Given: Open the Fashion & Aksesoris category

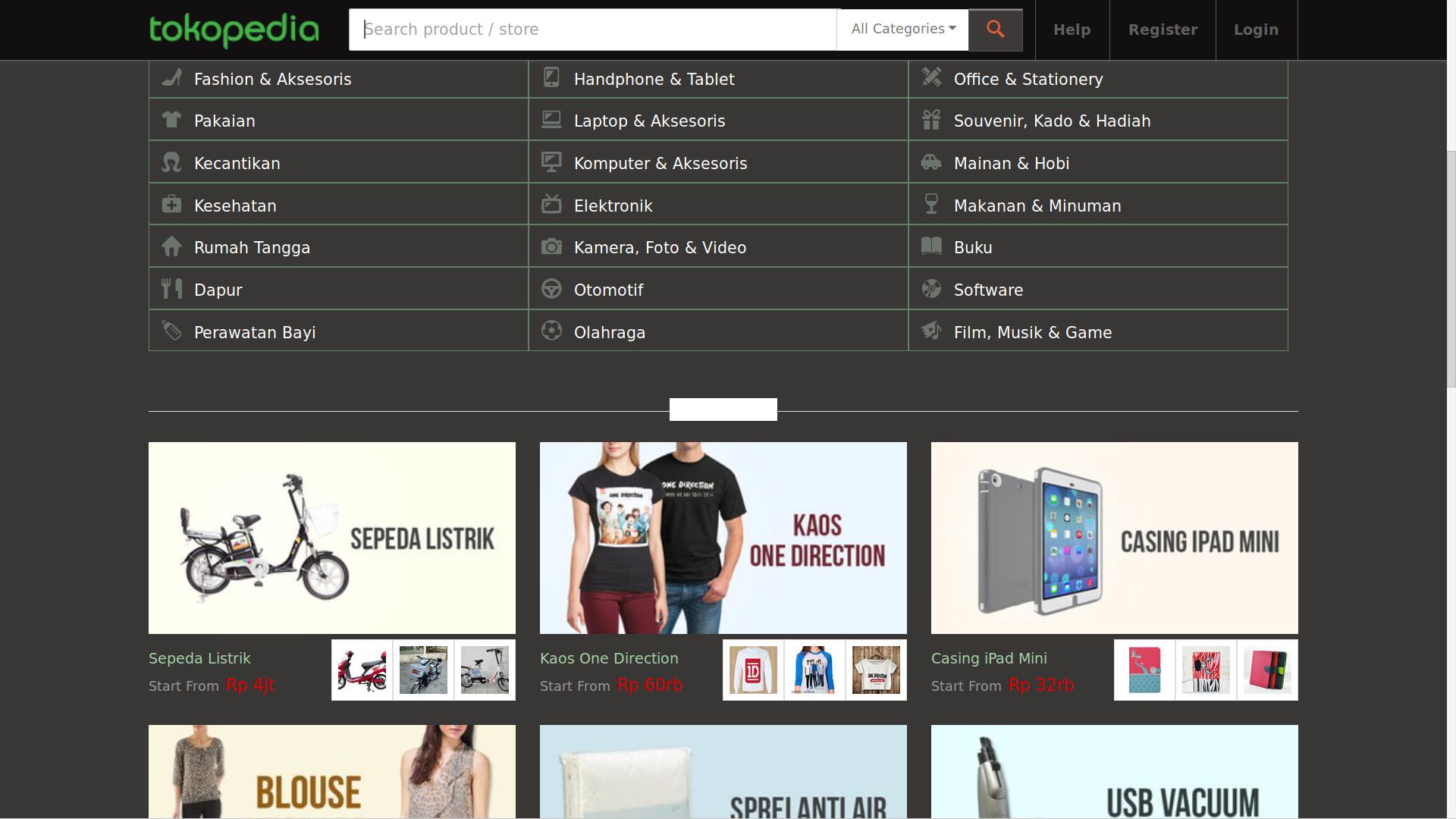Looking at the screenshot, I should click(x=338, y=79).
